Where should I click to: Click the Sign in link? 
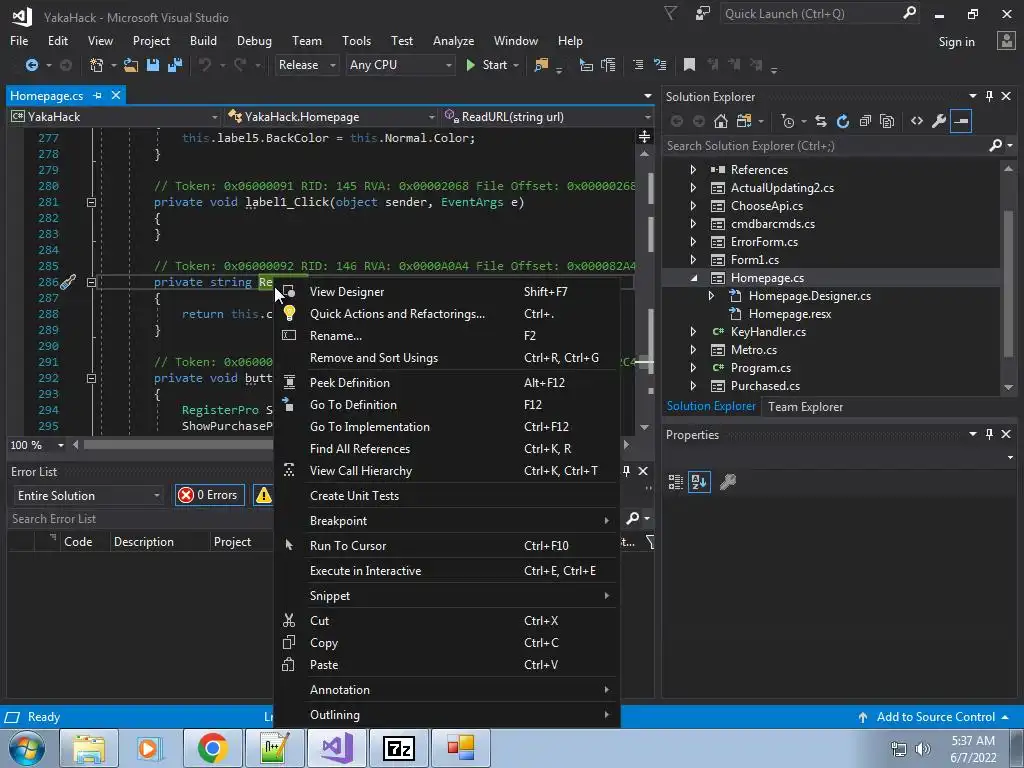956,42
